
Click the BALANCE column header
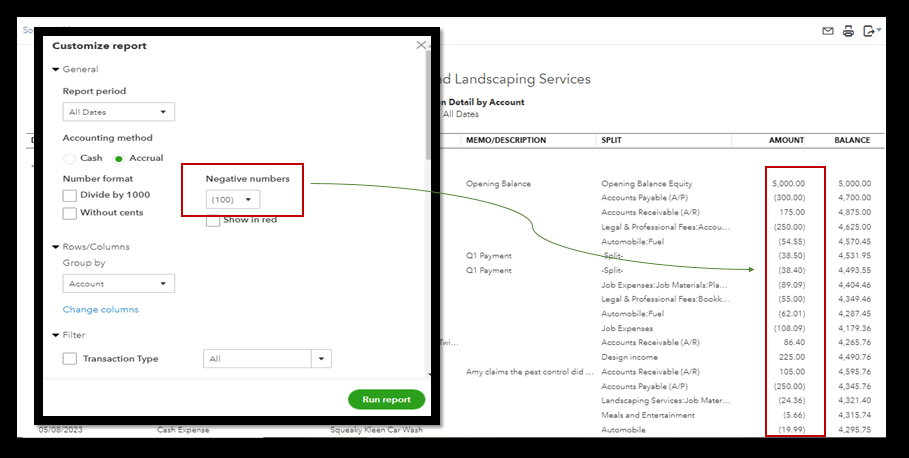[852, 140]
